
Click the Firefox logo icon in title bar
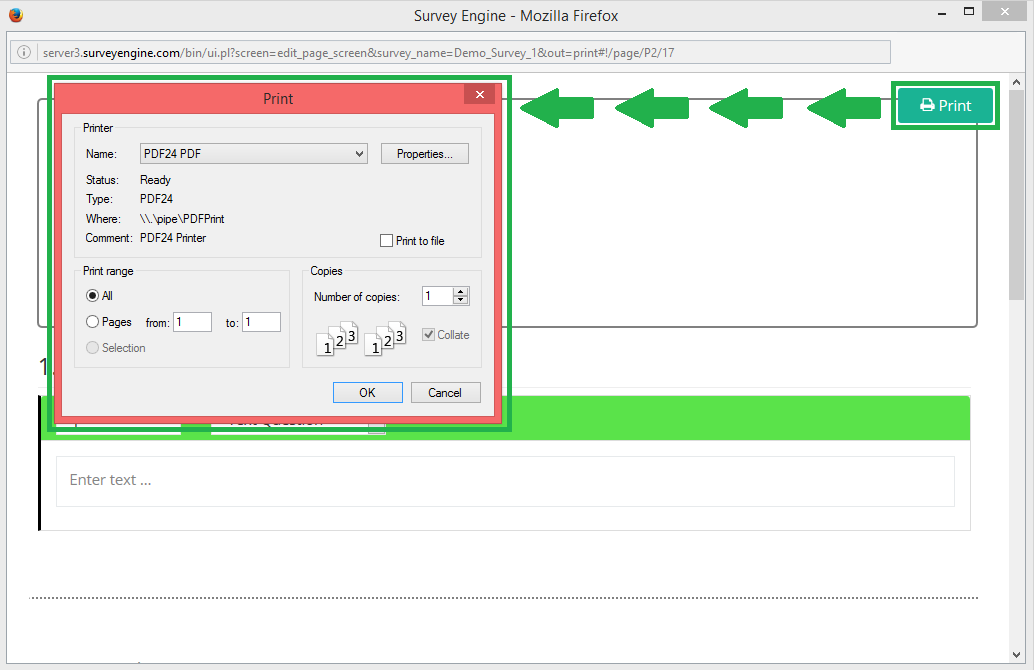[x=15, y=15]
